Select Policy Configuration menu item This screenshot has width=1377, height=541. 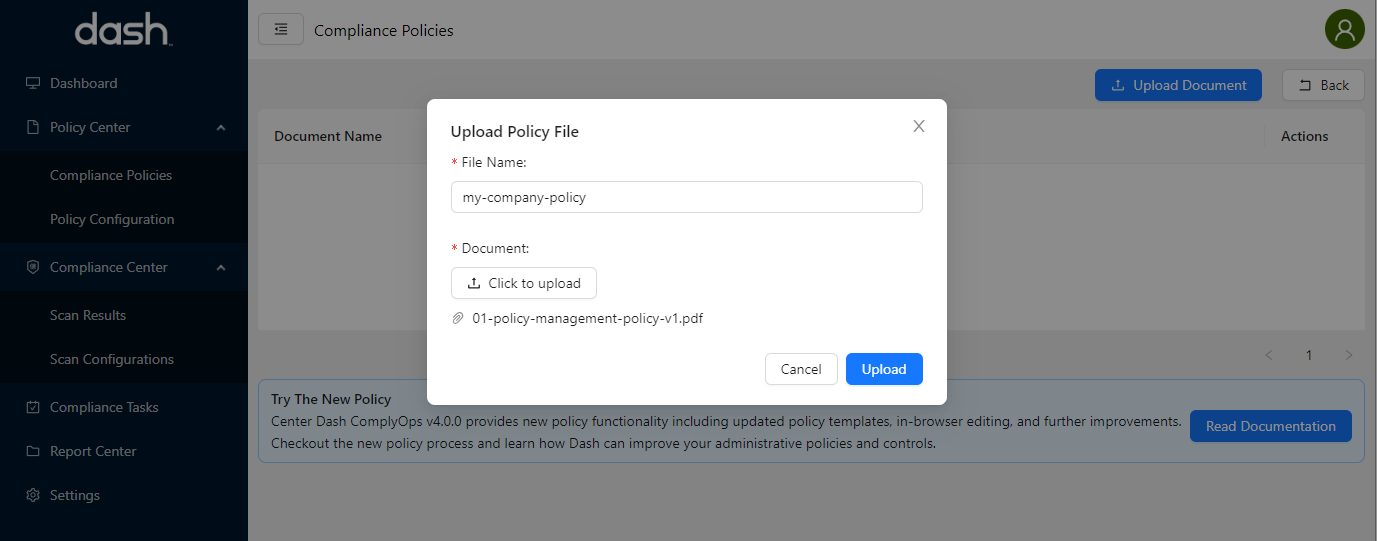tap(112, 219)
